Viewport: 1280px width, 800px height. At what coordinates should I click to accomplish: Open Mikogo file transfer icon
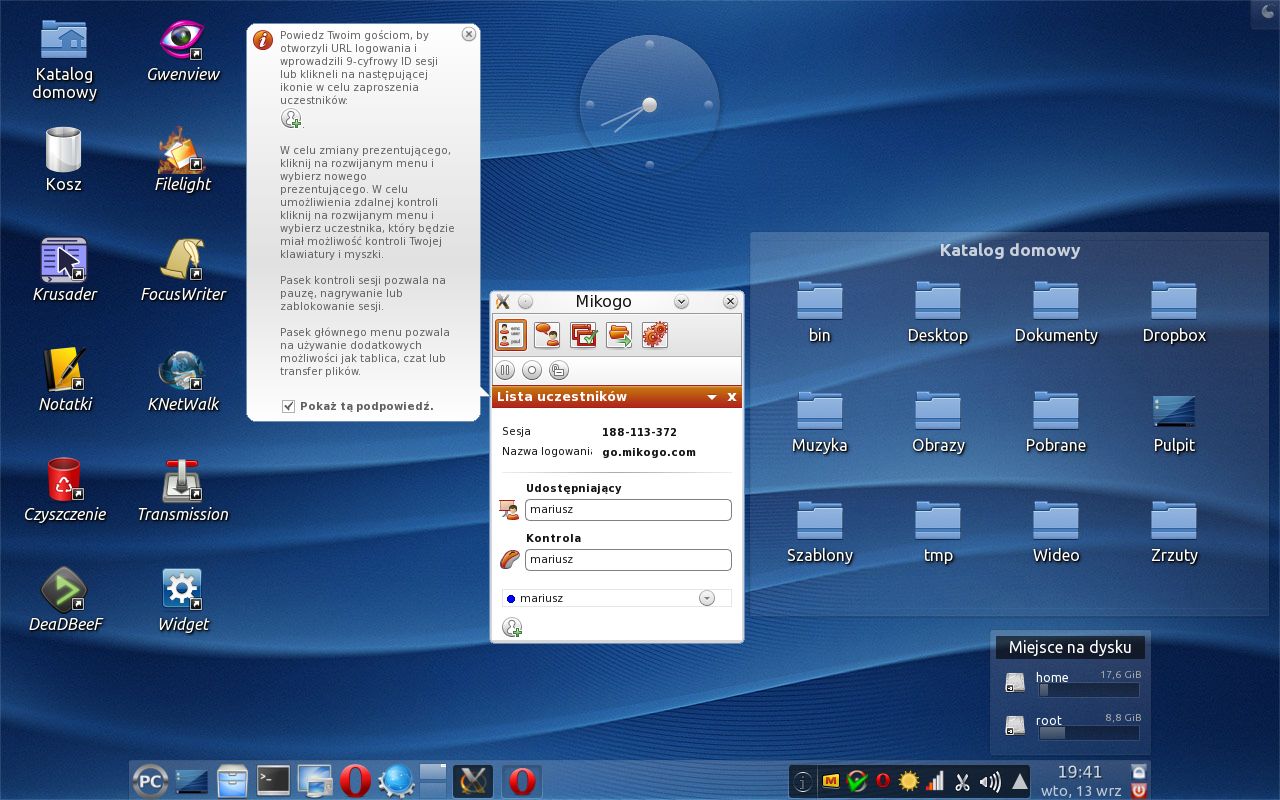coord(619,335)
